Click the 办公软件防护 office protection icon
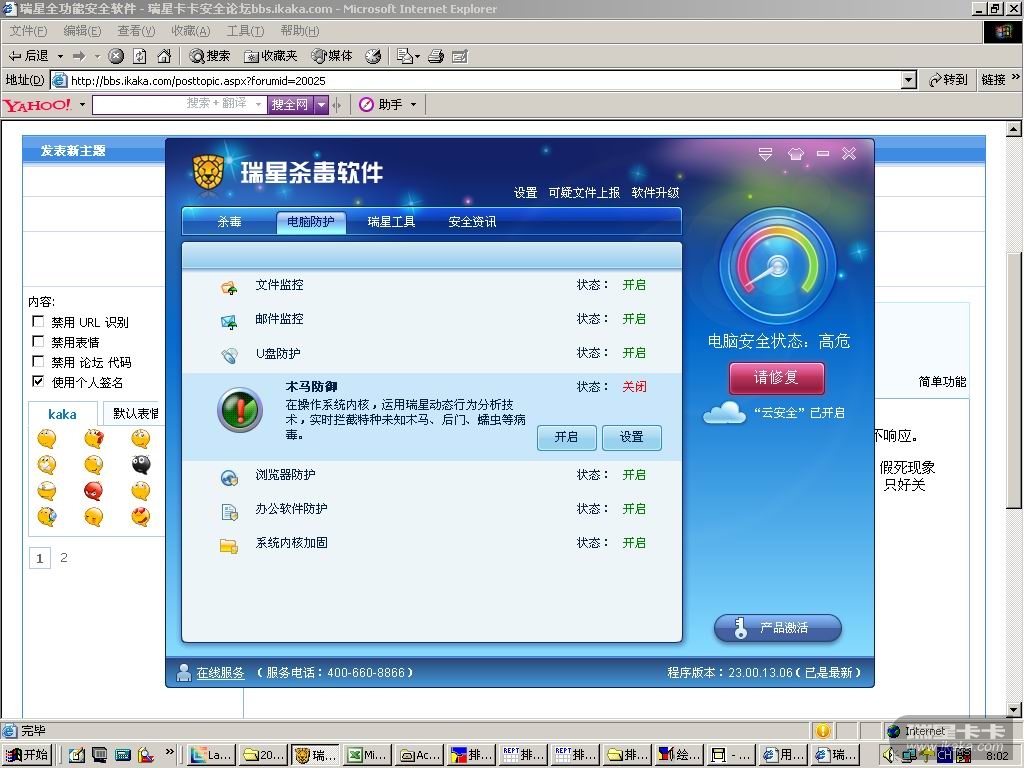 [229, 512]
